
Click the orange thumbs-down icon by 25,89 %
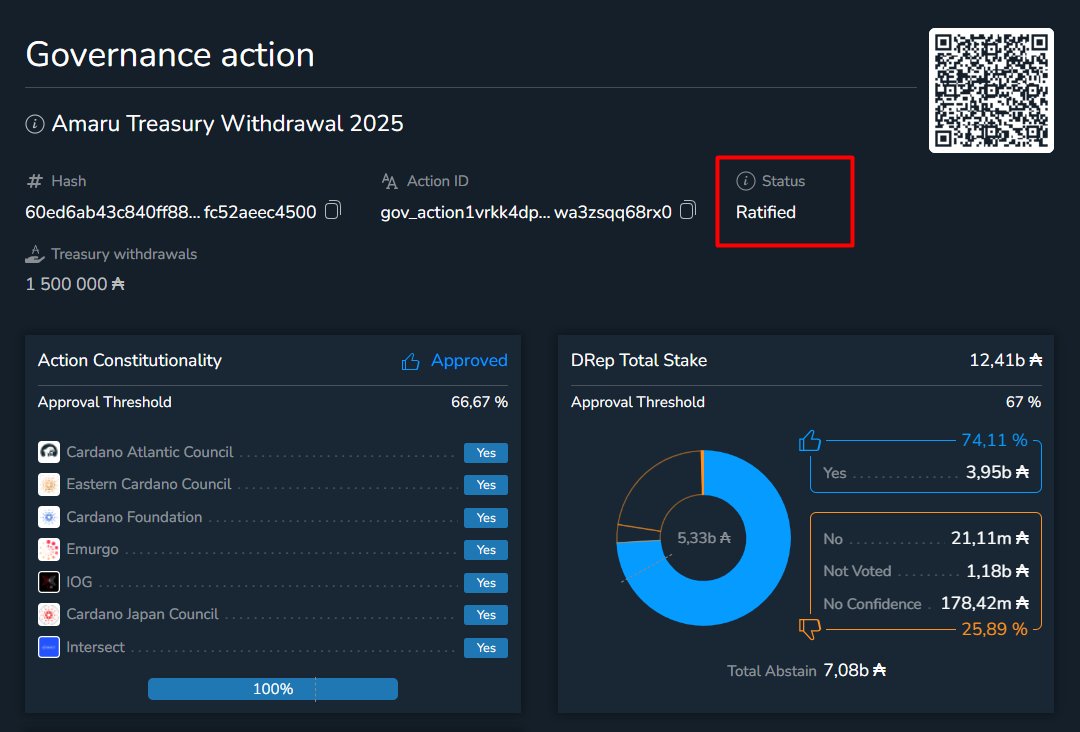(x=810, y=629)
